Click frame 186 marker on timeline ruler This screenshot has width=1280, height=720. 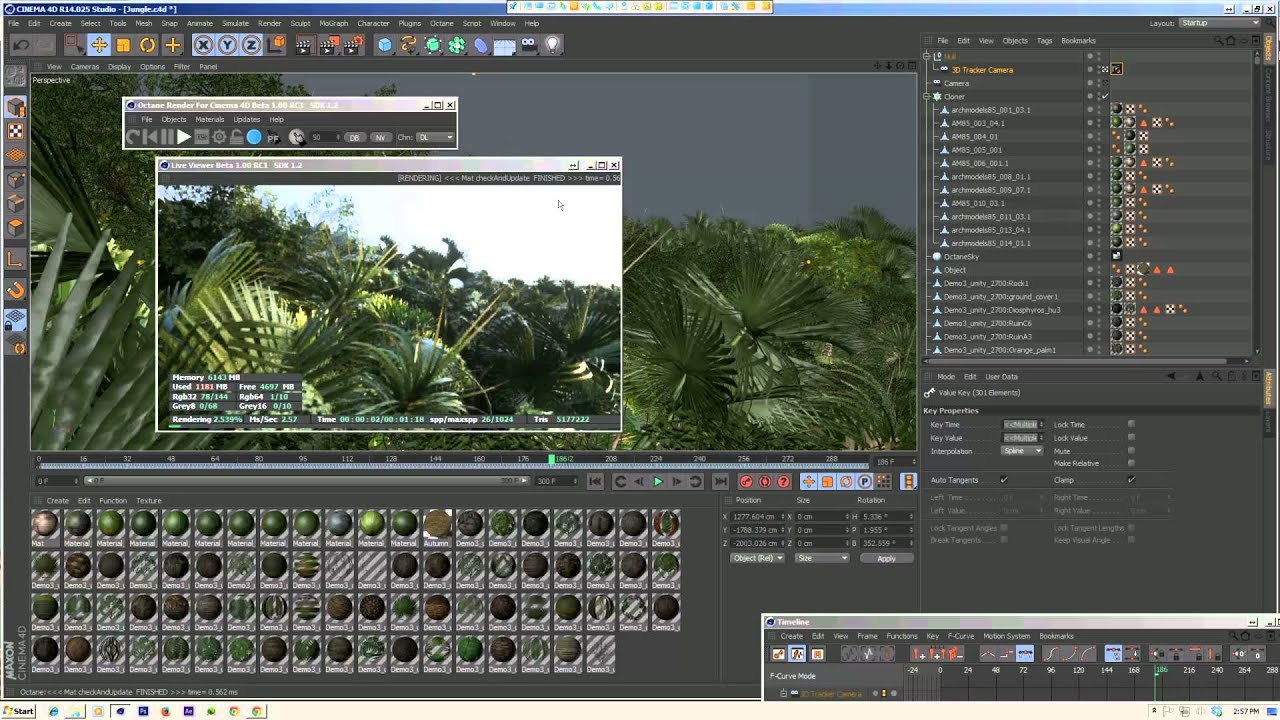tap(551, 459)
